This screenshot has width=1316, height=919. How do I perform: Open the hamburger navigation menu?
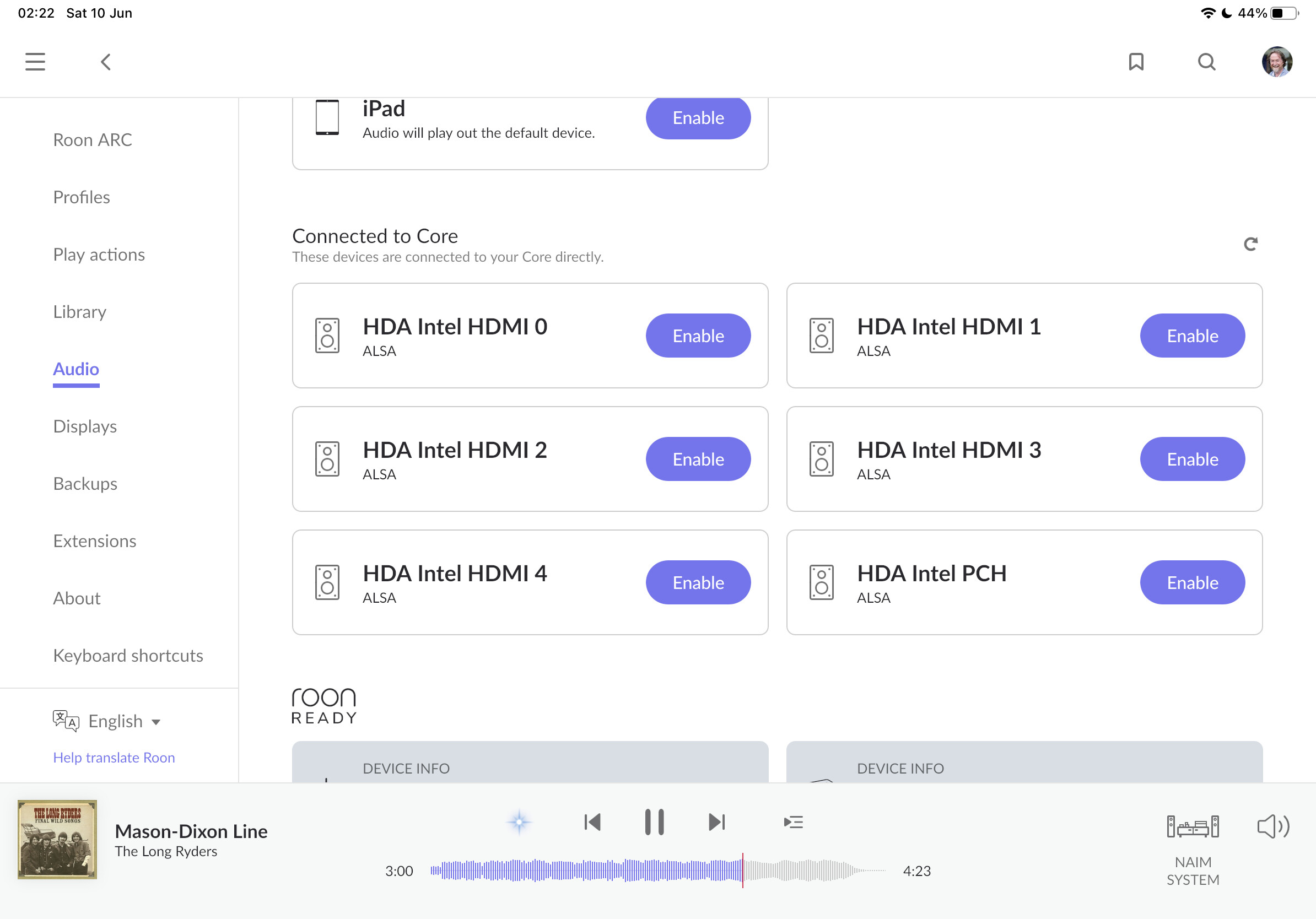pos(35,62)
